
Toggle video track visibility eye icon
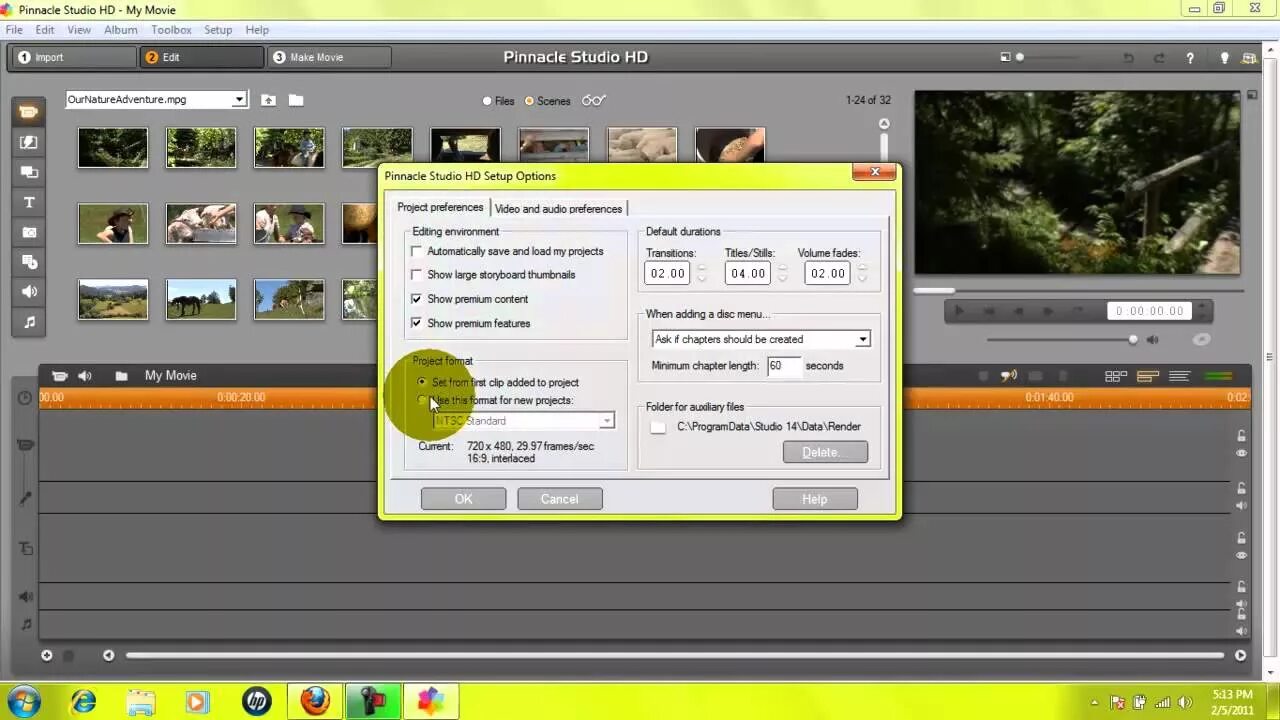[x=1241, y=453]
